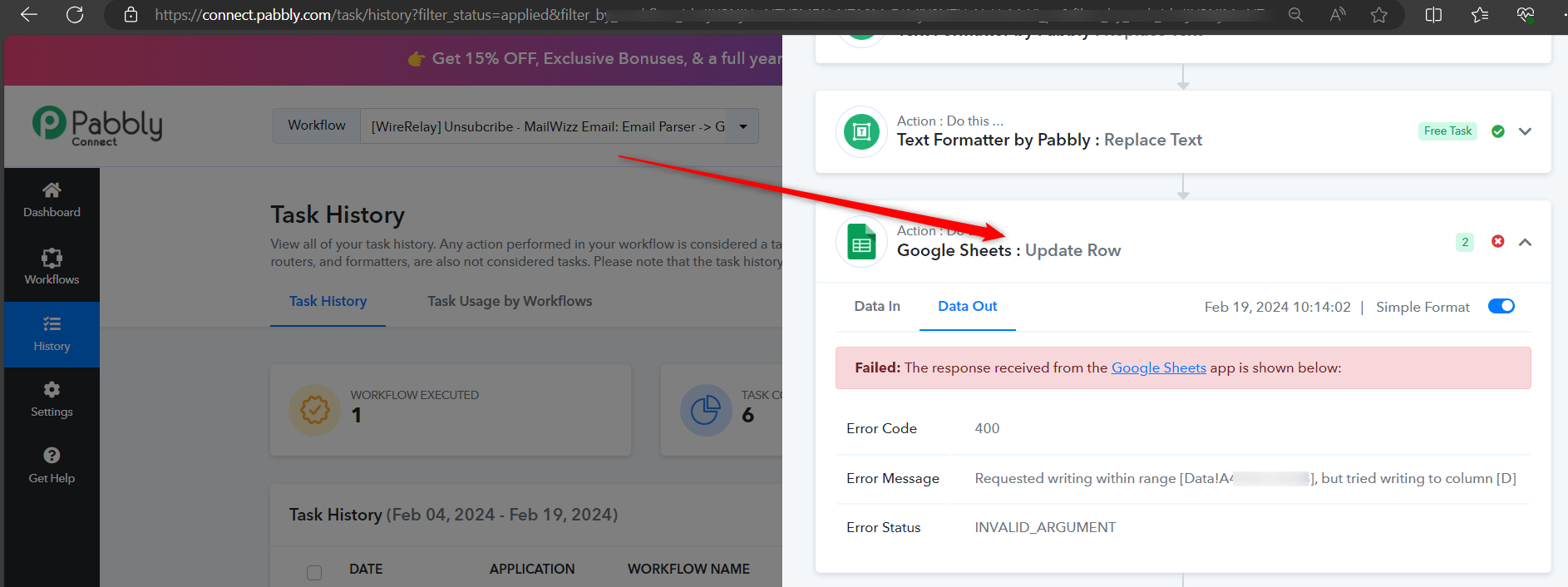Click the red failed status icon

(x=1498, y=241)
